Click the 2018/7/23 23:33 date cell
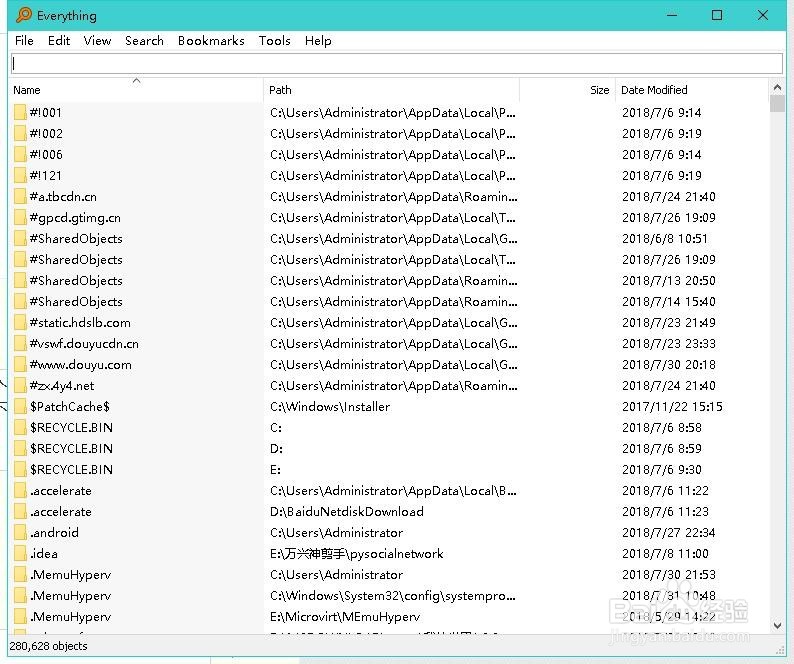The height and width of the screenshot is (664, 794). [x=668, y=344]
